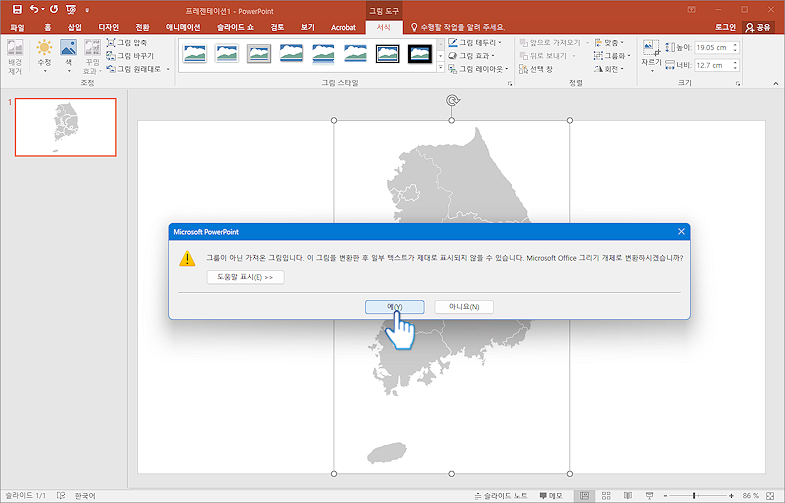Click the rotation handle above the picture

click(x=452, y=101)
